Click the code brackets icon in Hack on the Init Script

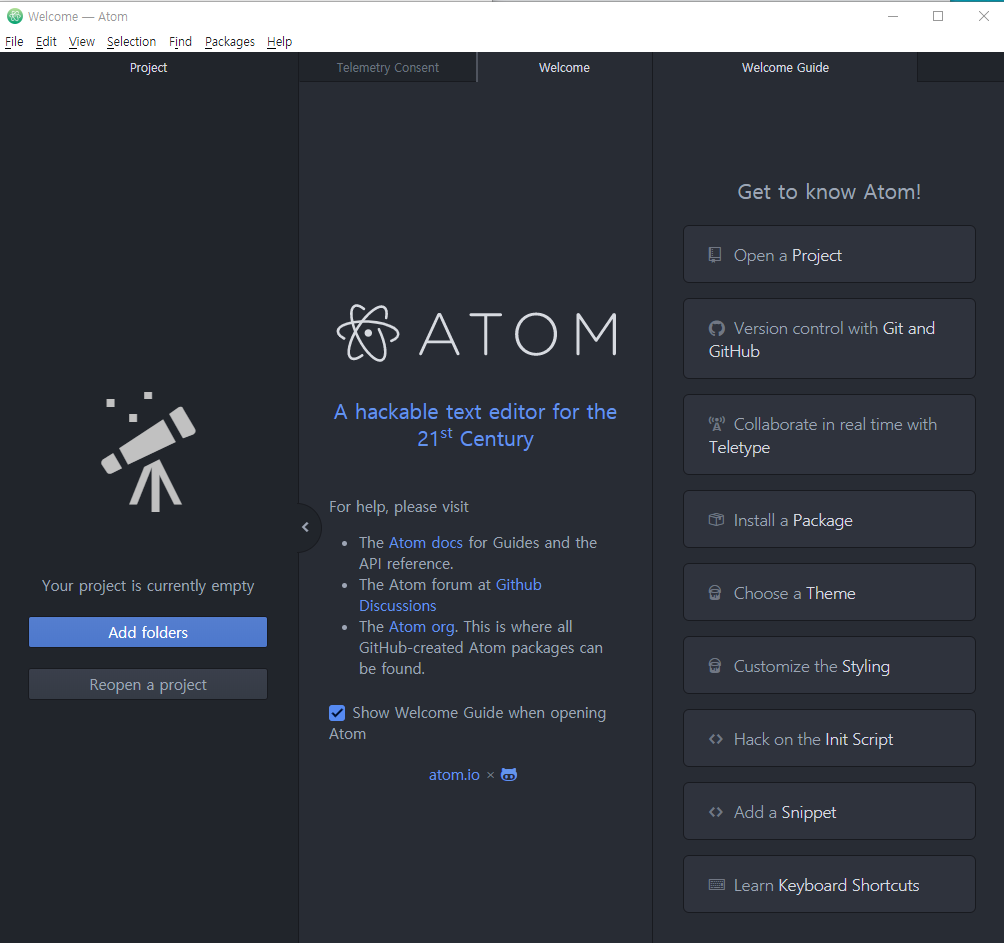point(716,739)
